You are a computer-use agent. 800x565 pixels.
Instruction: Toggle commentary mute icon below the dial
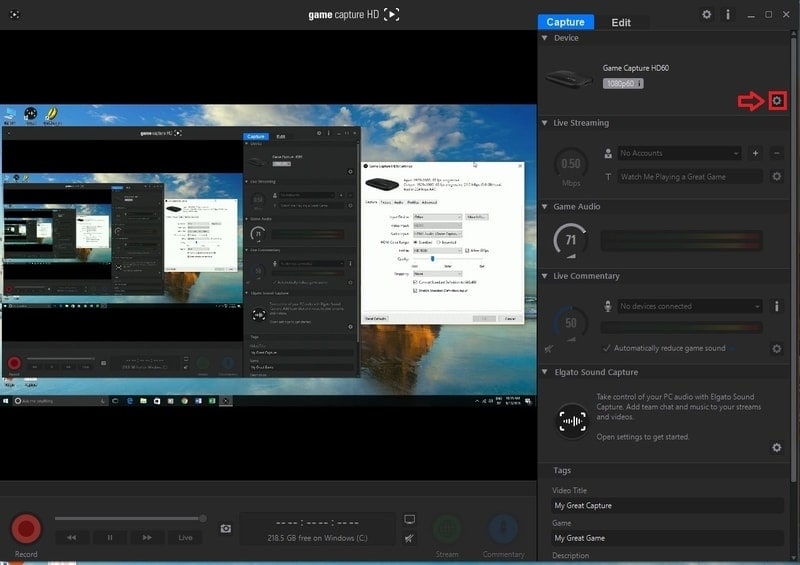click(549, 349)
